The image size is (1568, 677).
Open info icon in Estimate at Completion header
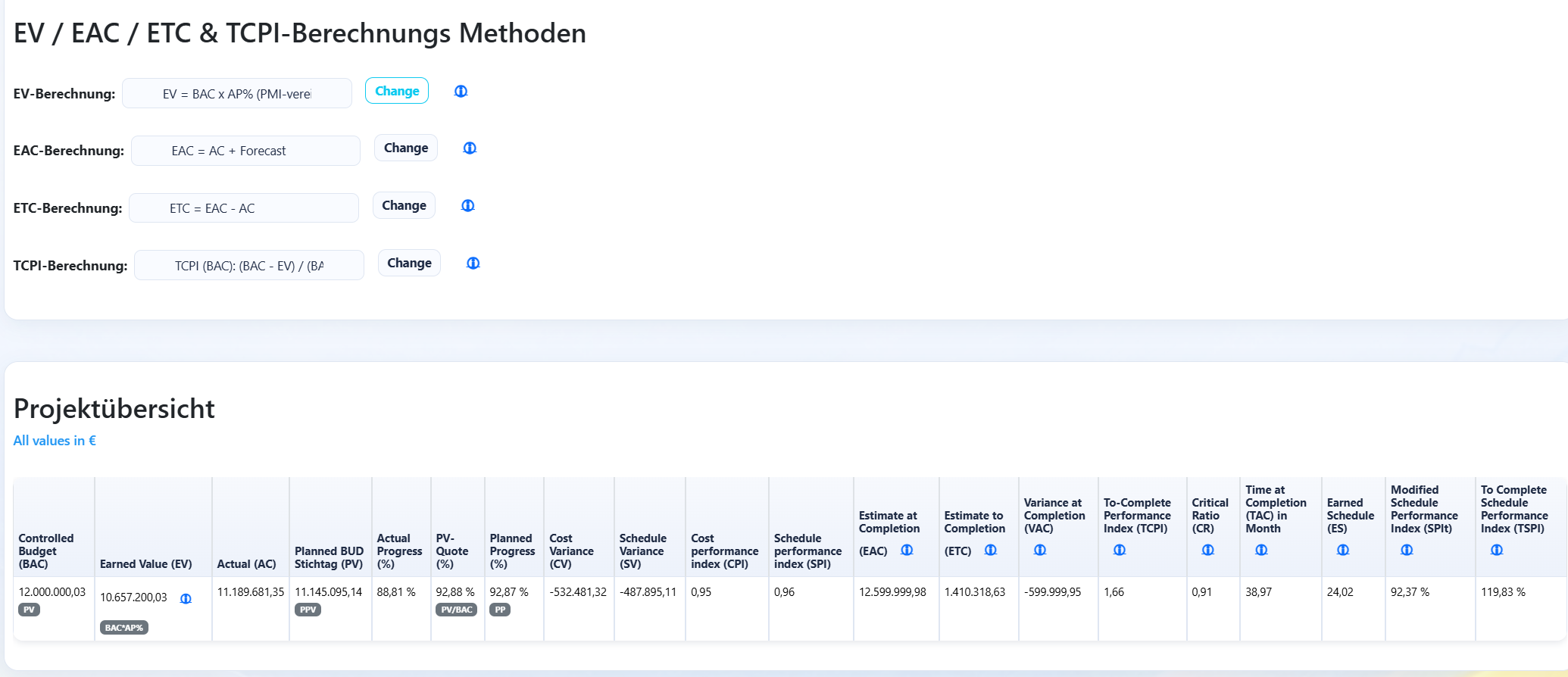(x=907, y=550)
